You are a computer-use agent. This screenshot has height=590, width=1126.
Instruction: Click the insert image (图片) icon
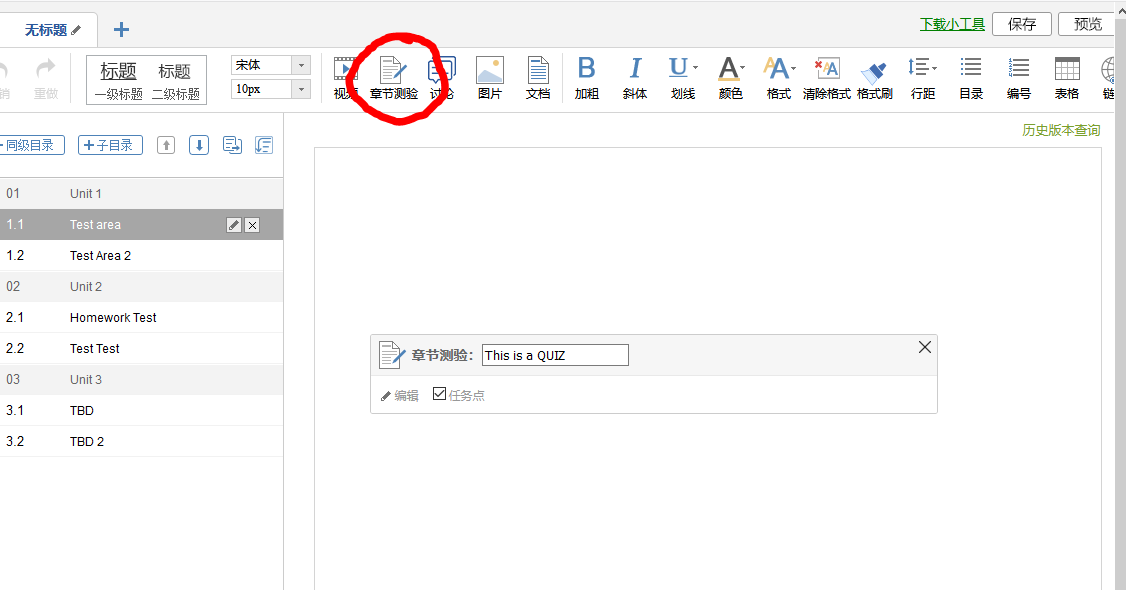tap(489, 78)
